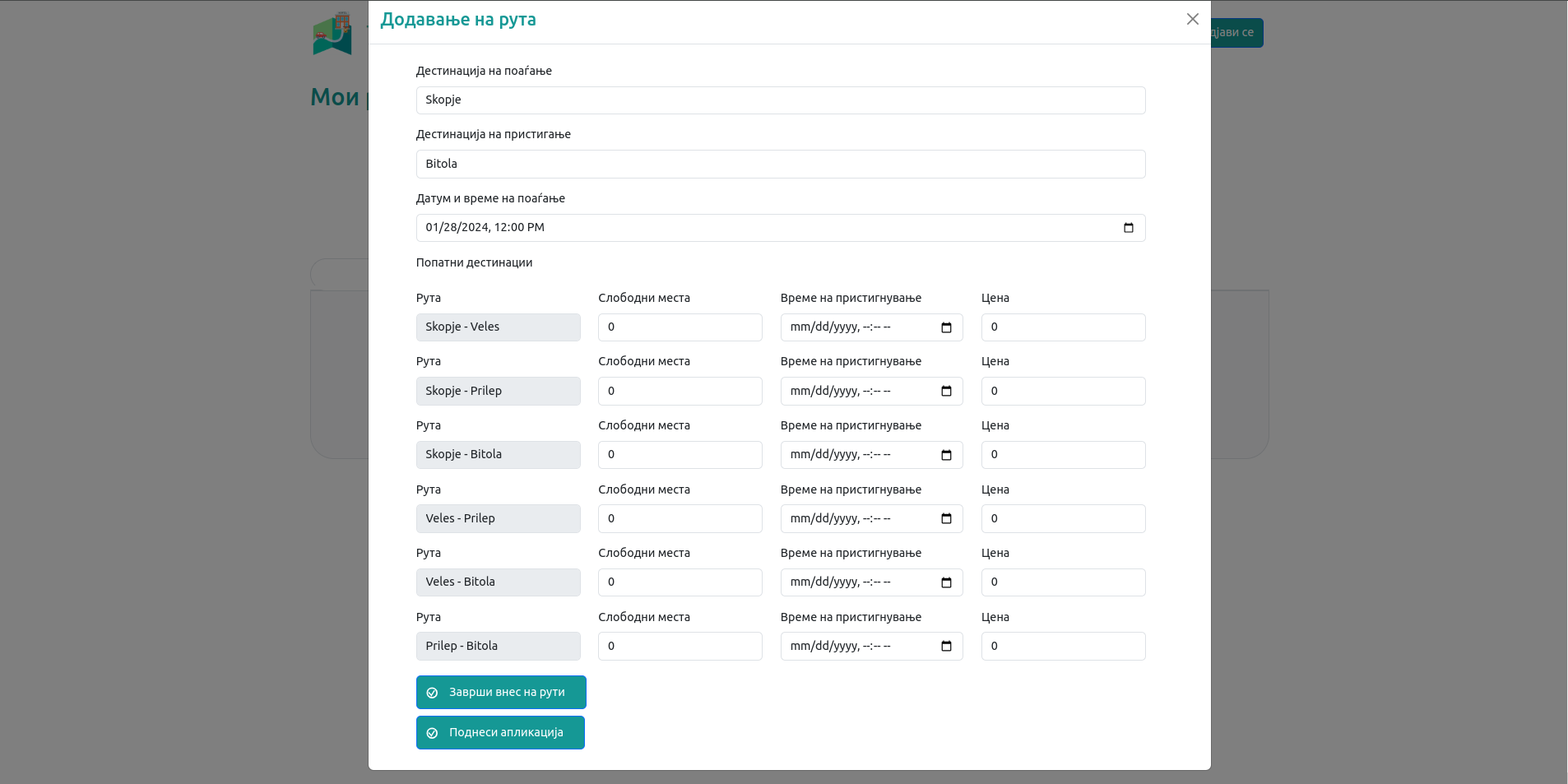Focus free seats field for Skopje - Prilep

click(680, 392)
